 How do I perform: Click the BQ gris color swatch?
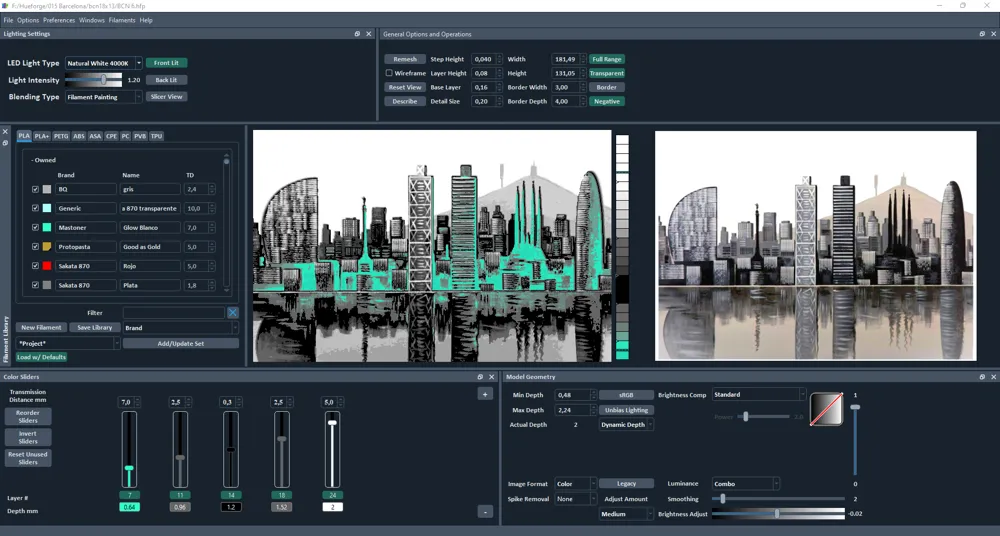click(47, 189)
